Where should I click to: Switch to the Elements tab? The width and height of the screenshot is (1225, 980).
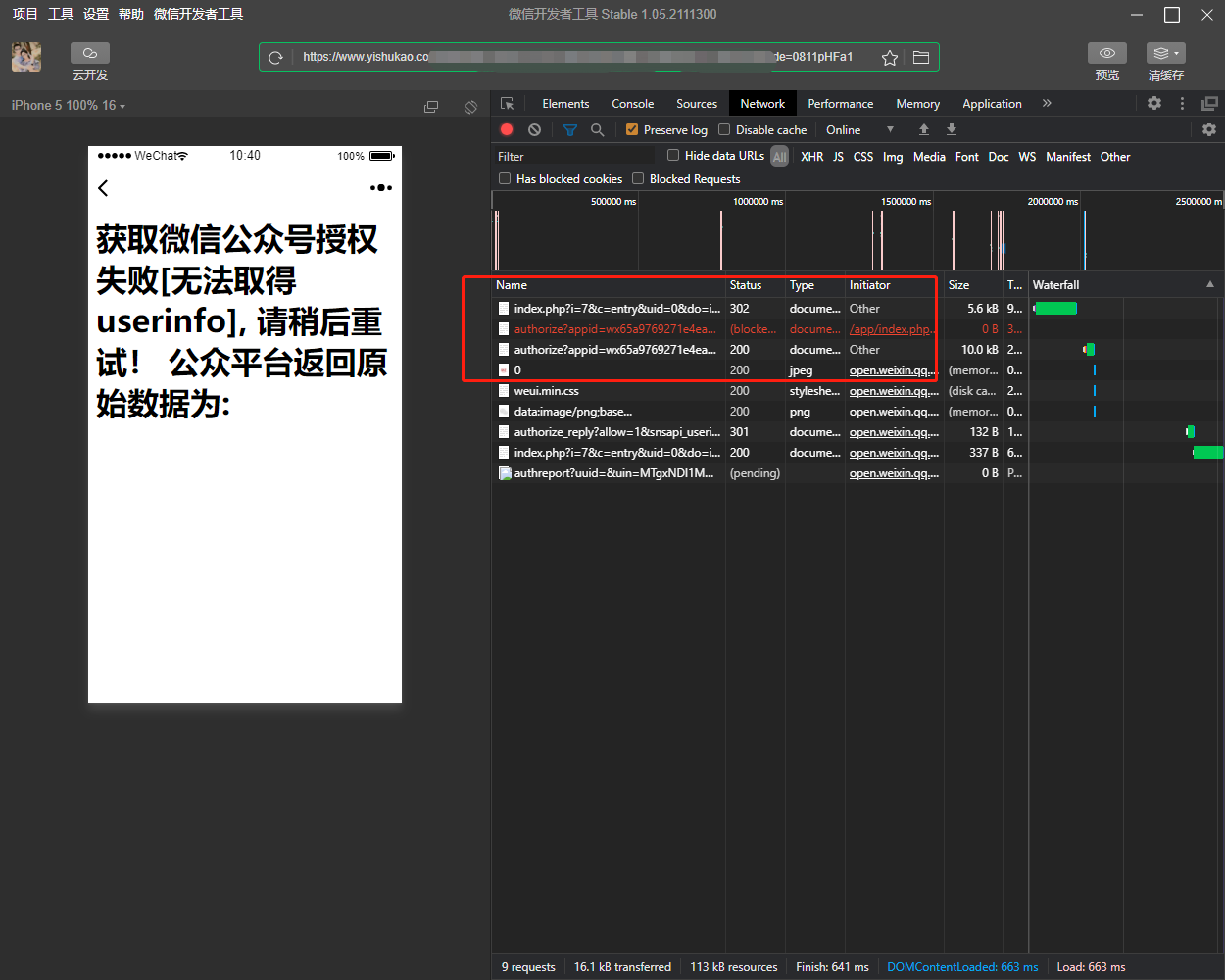point(565,104)
